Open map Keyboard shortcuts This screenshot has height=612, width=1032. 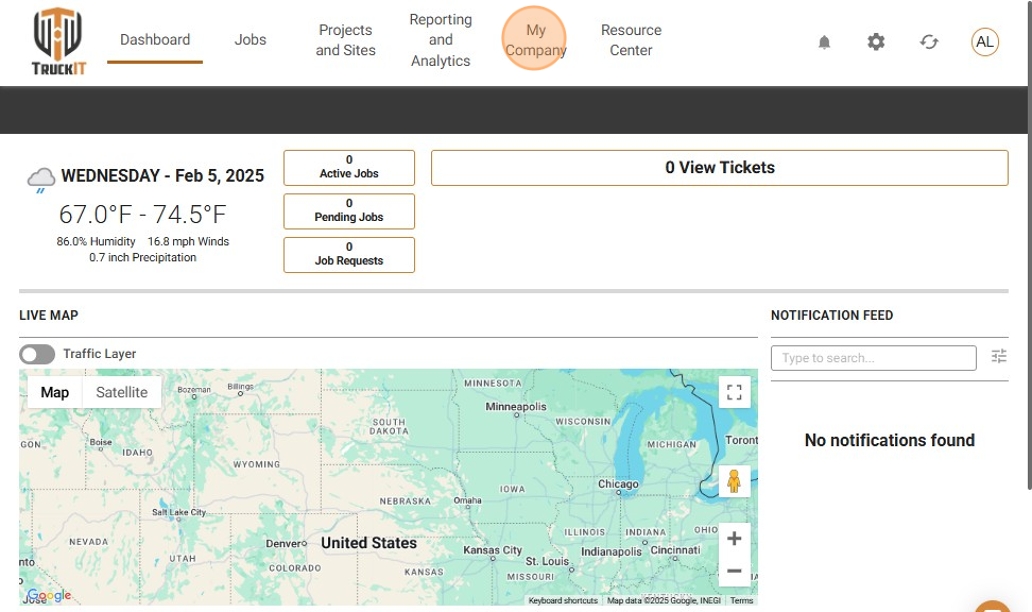coord(563,600)
